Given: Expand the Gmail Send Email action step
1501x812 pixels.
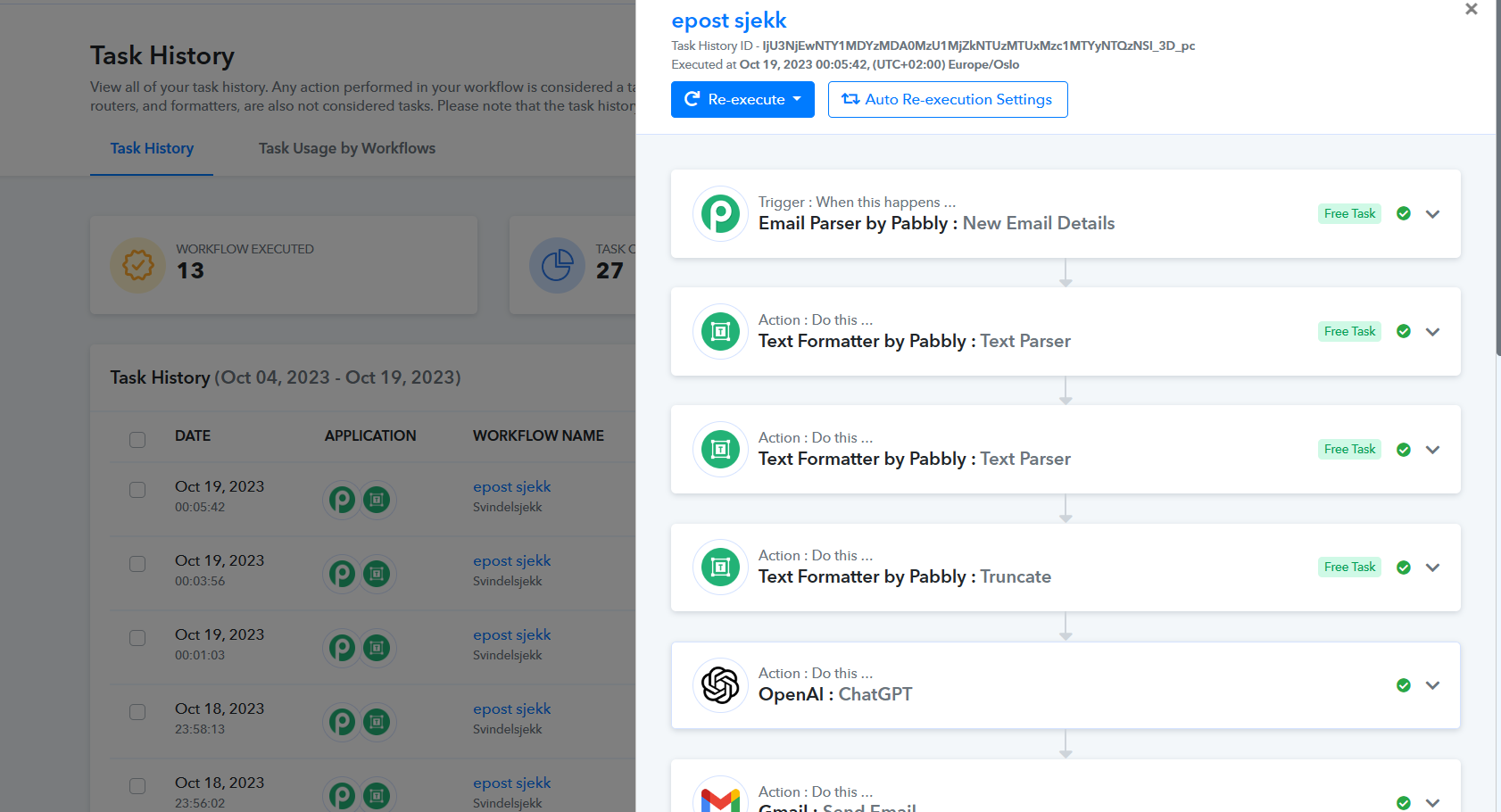Looking at the screenshot, I should [1433, 803].
